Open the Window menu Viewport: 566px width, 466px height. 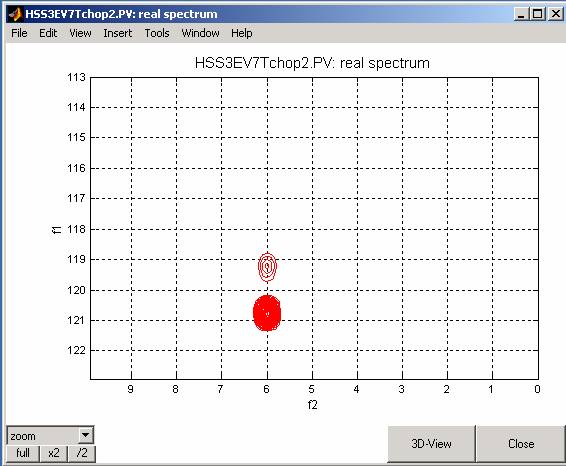pos(200,33)
